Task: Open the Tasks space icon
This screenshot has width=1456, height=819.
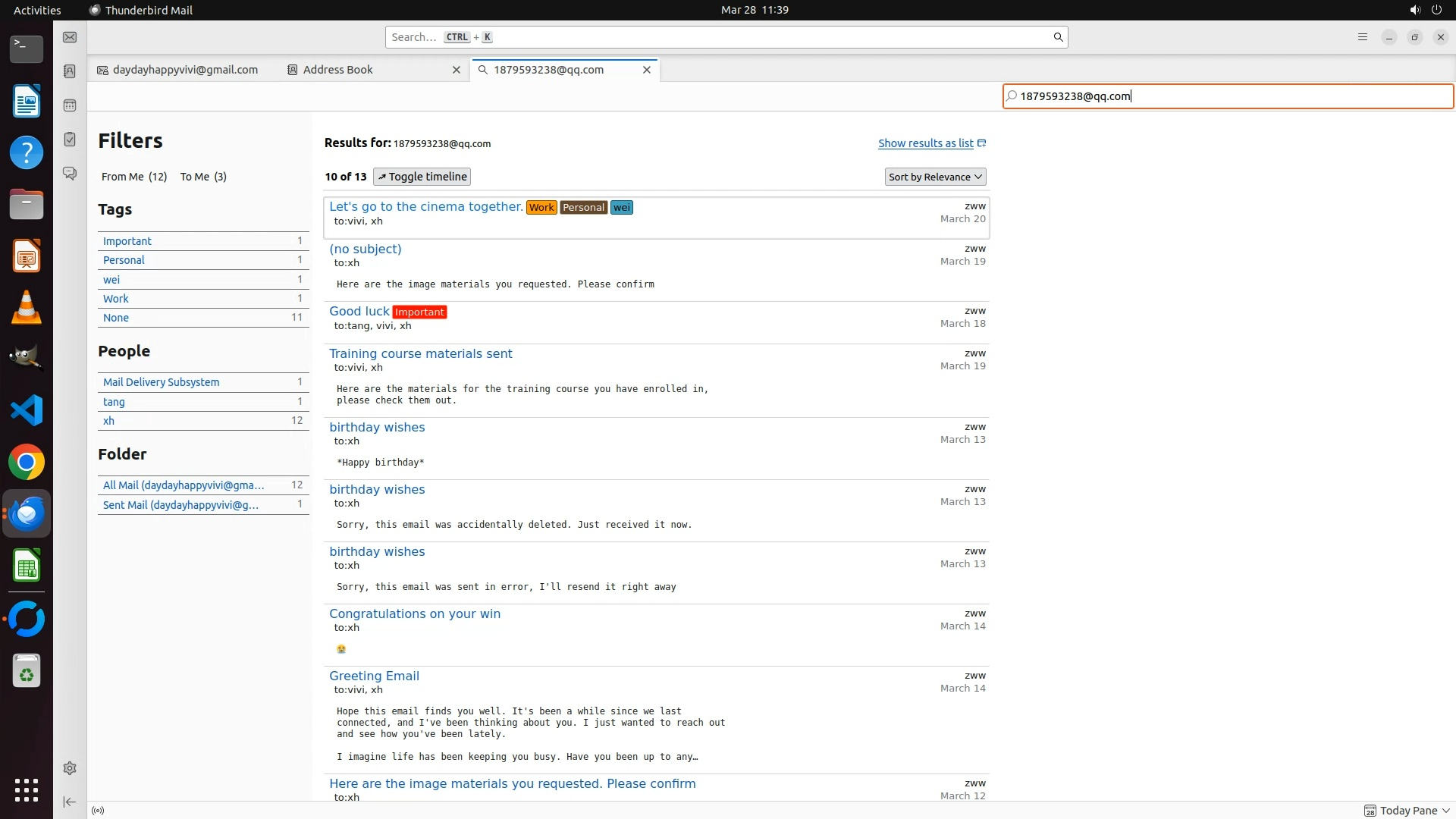Action: coord(70,140)
